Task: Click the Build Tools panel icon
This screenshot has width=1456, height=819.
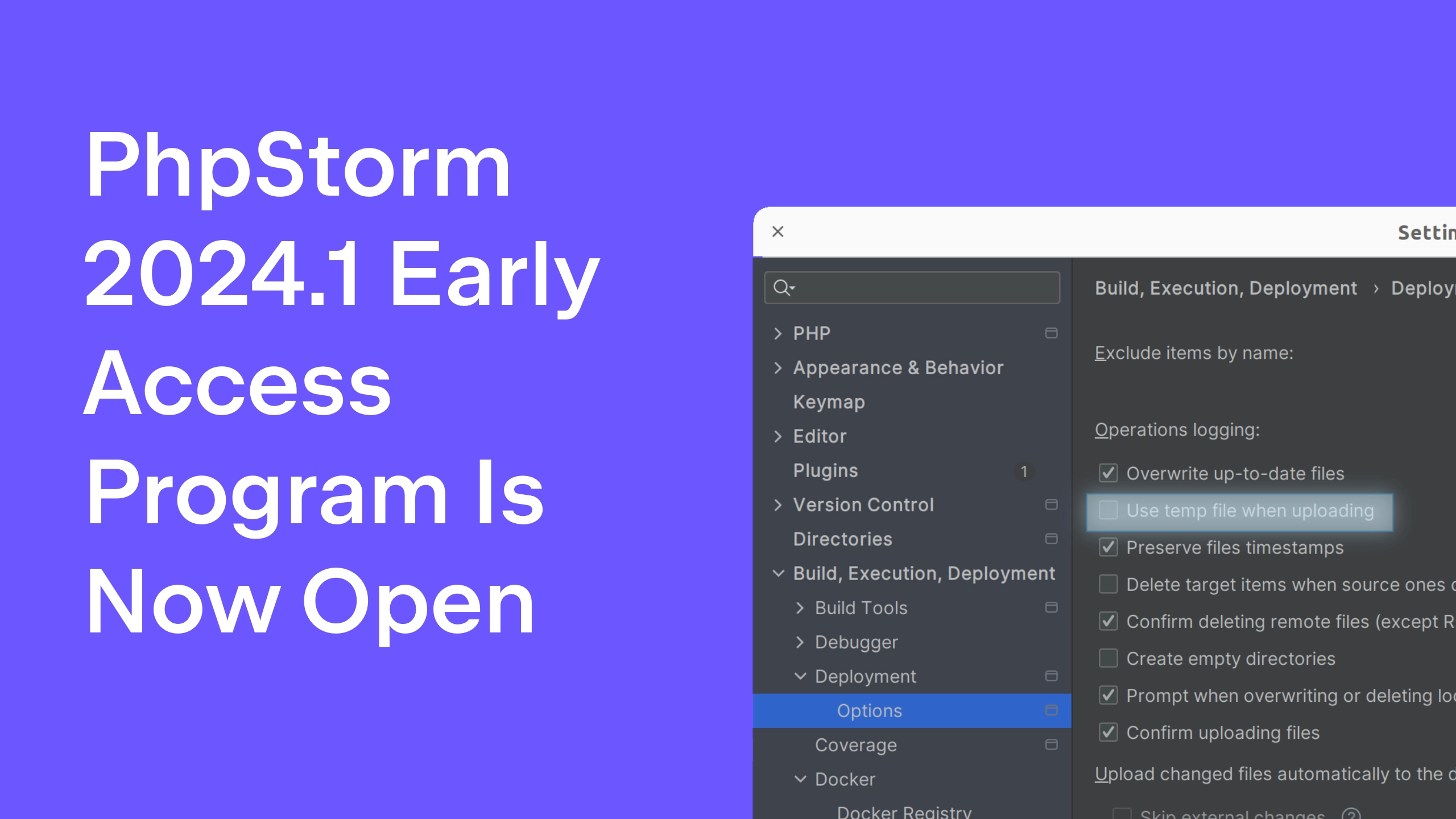Action: pos(1051,608)
